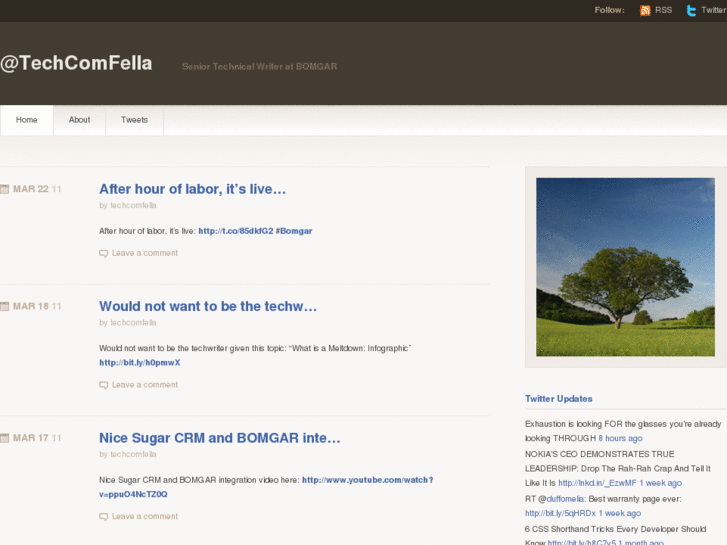The image size is (727, 545).
Task: Open the lnkd.in/_EzwMF link in Twitter Updates
Action: pyautogui.click(x=597, y=483)
